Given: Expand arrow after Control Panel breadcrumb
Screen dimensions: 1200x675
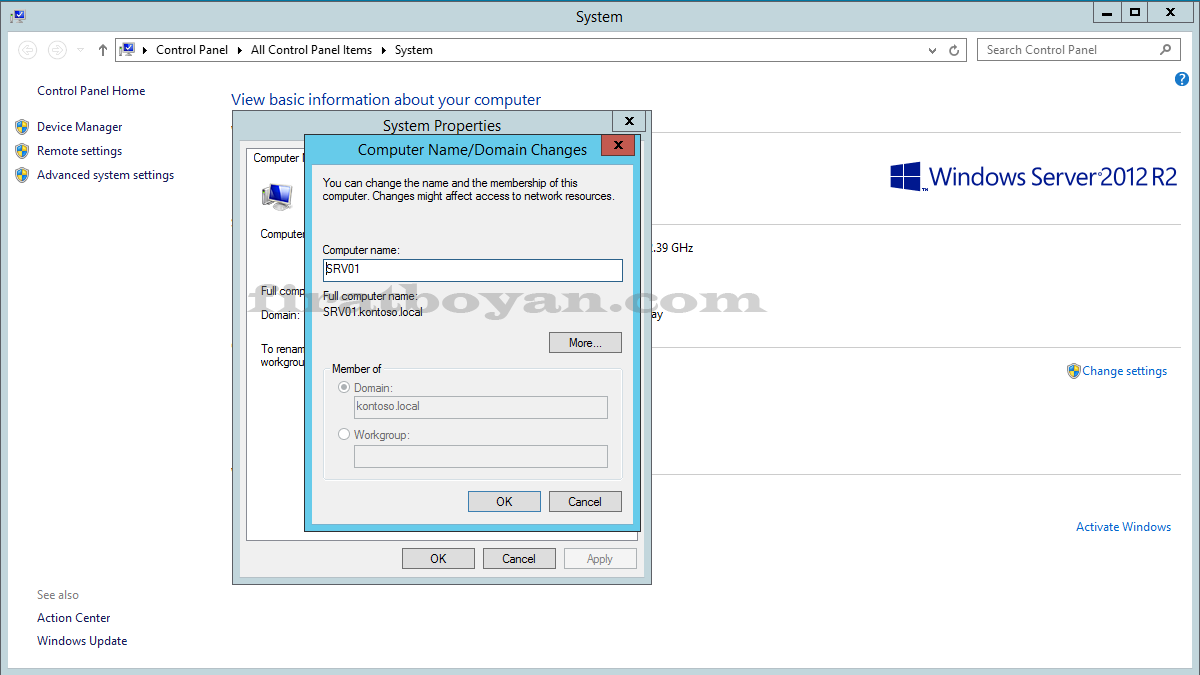Looking at the screenshot, I should click(240, 50).
